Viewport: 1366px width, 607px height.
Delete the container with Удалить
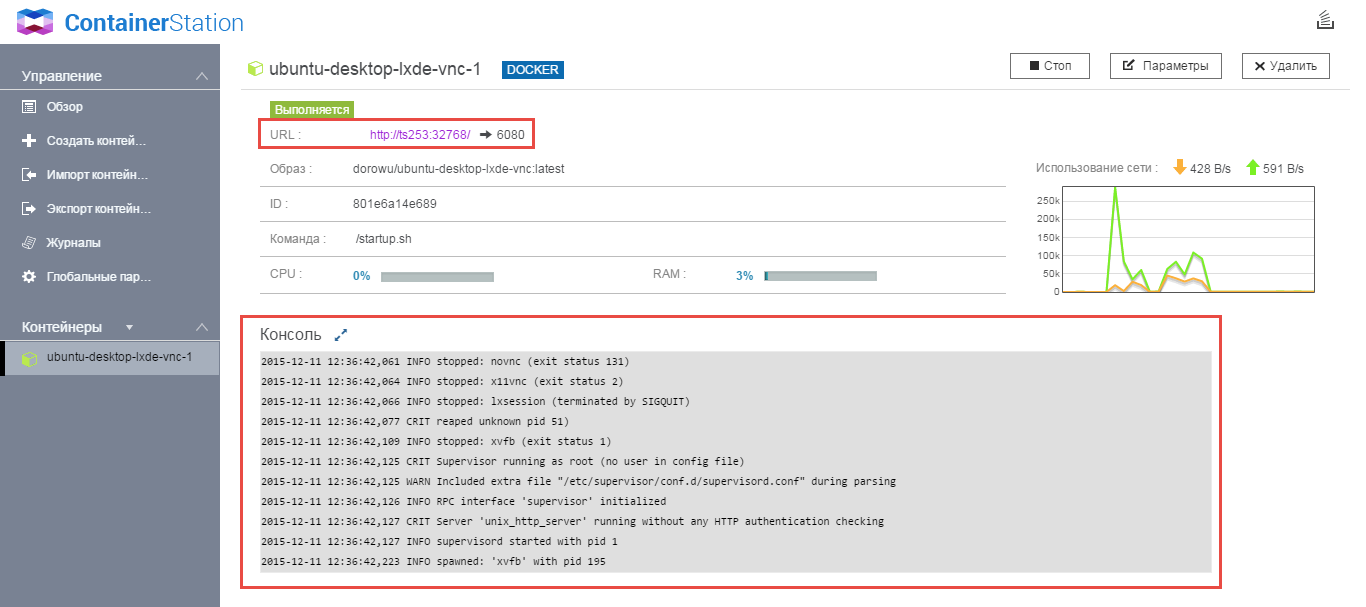[1286, 66]
